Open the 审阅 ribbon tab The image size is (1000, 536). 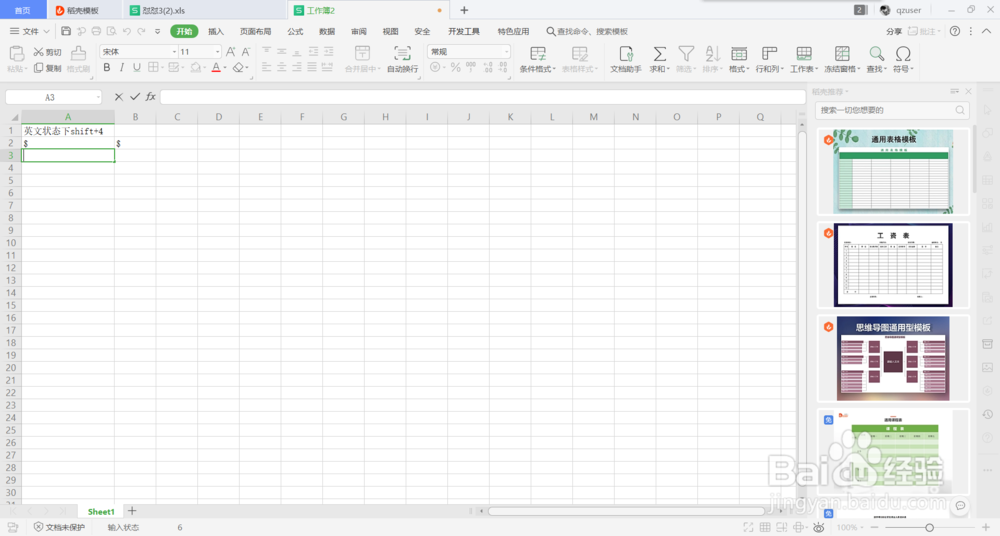tap(359, 31)
